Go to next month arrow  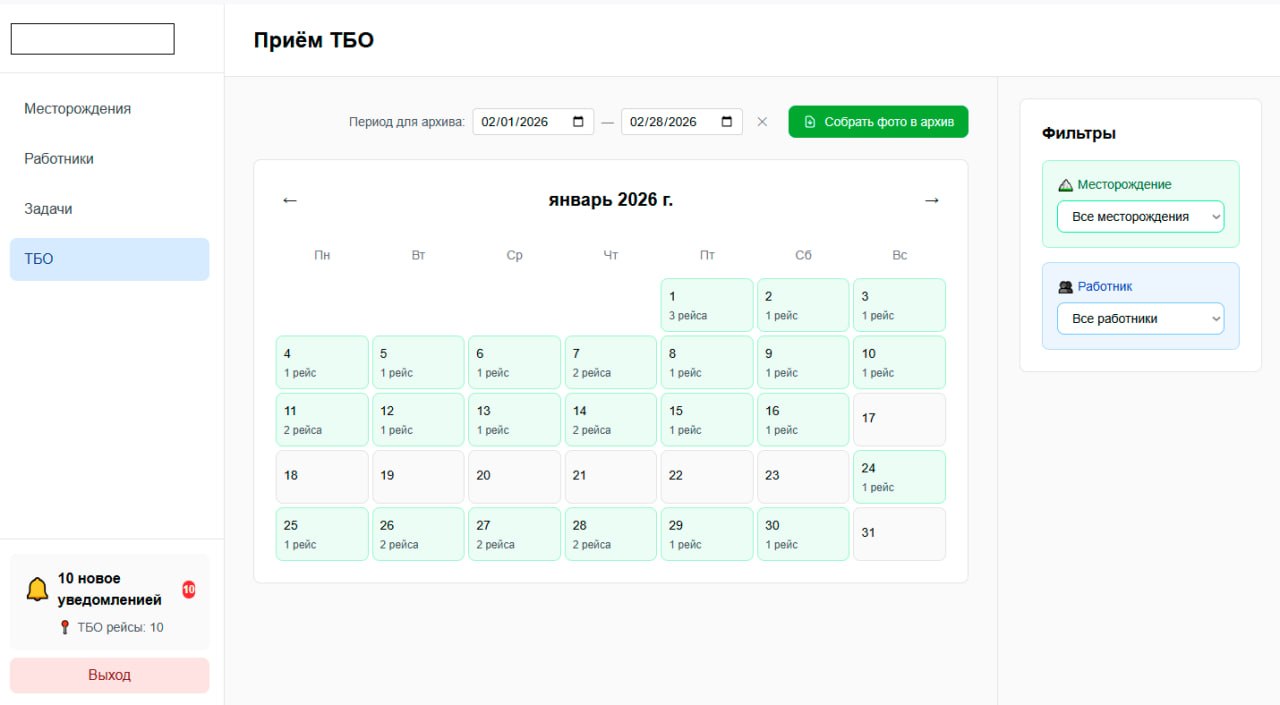[x=932, y=200]
